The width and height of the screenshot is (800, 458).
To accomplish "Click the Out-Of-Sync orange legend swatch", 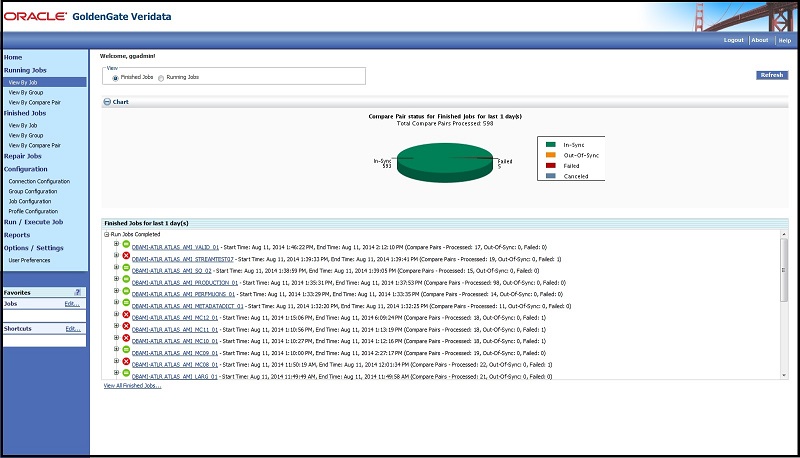I will [x=551, y=155].
